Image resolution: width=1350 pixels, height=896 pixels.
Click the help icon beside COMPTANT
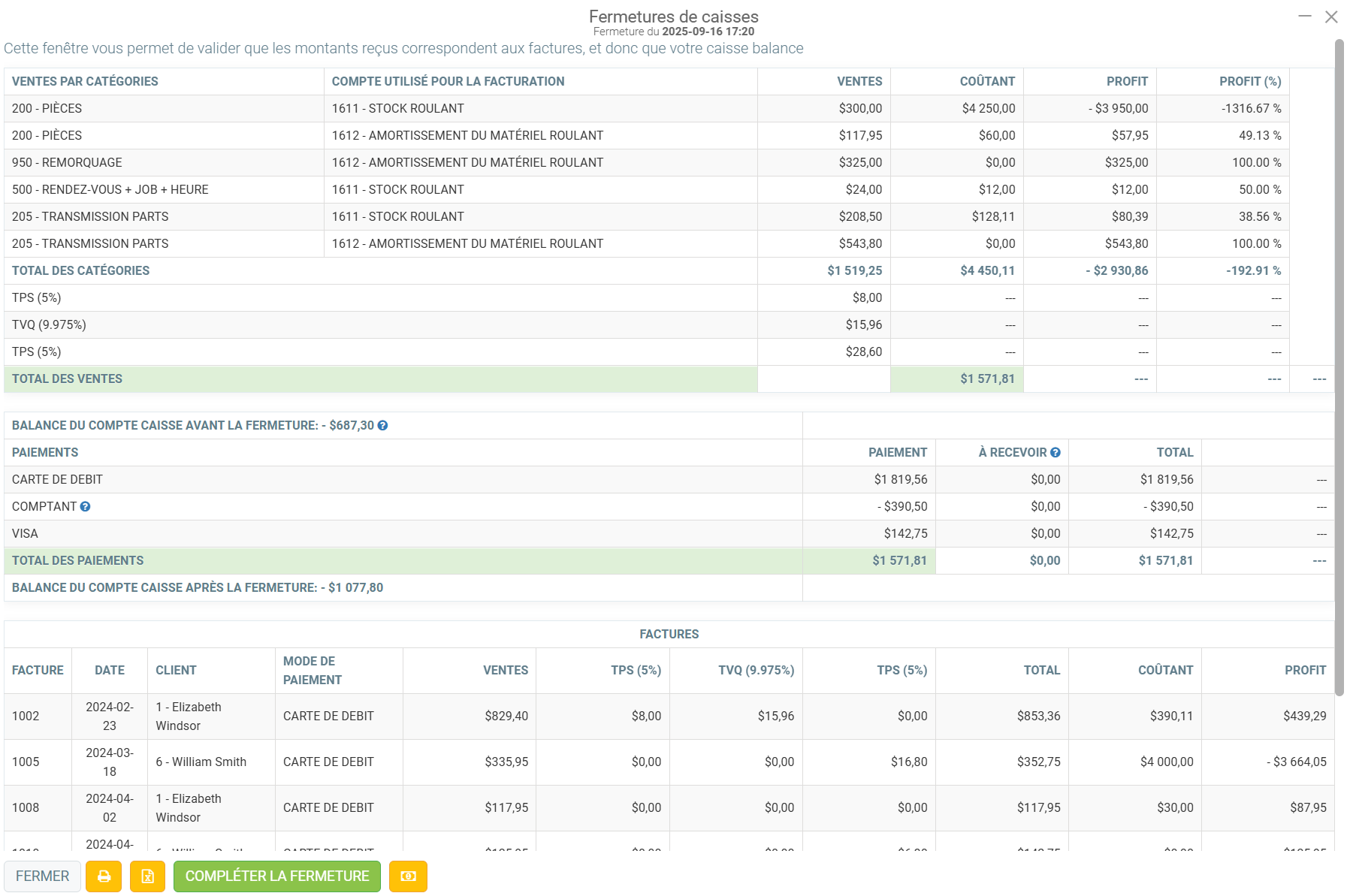[x=85, y=507]
